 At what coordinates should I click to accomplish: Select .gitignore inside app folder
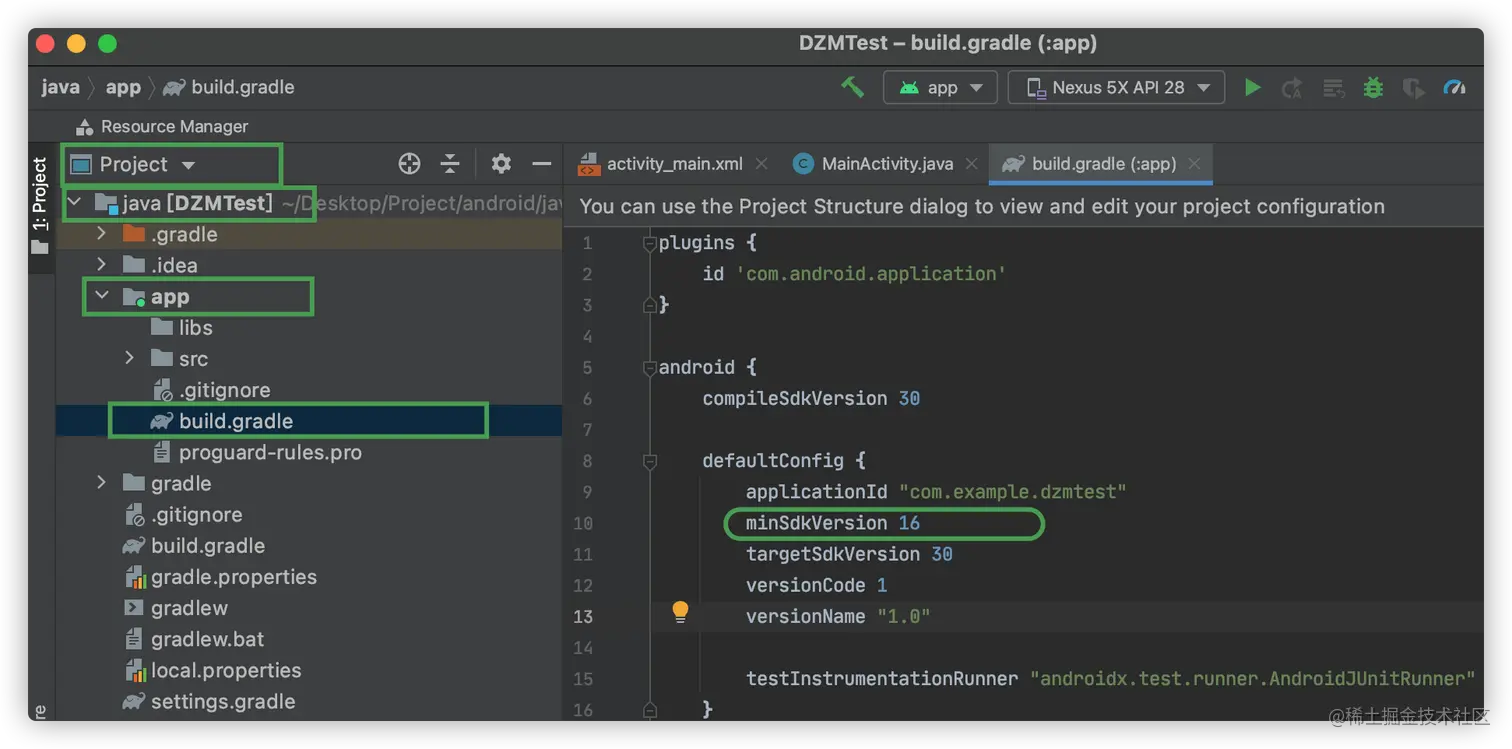point(211,390)
